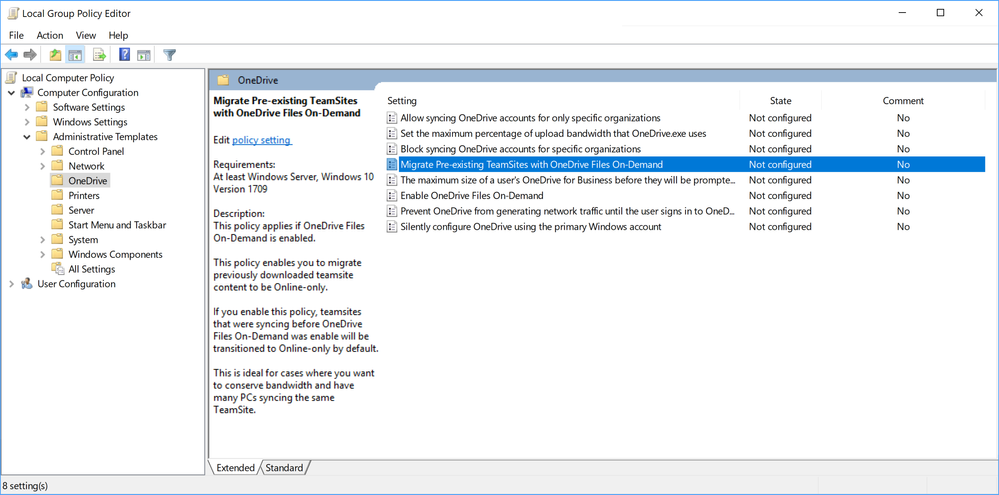Open the Action menu

(50, 36)
